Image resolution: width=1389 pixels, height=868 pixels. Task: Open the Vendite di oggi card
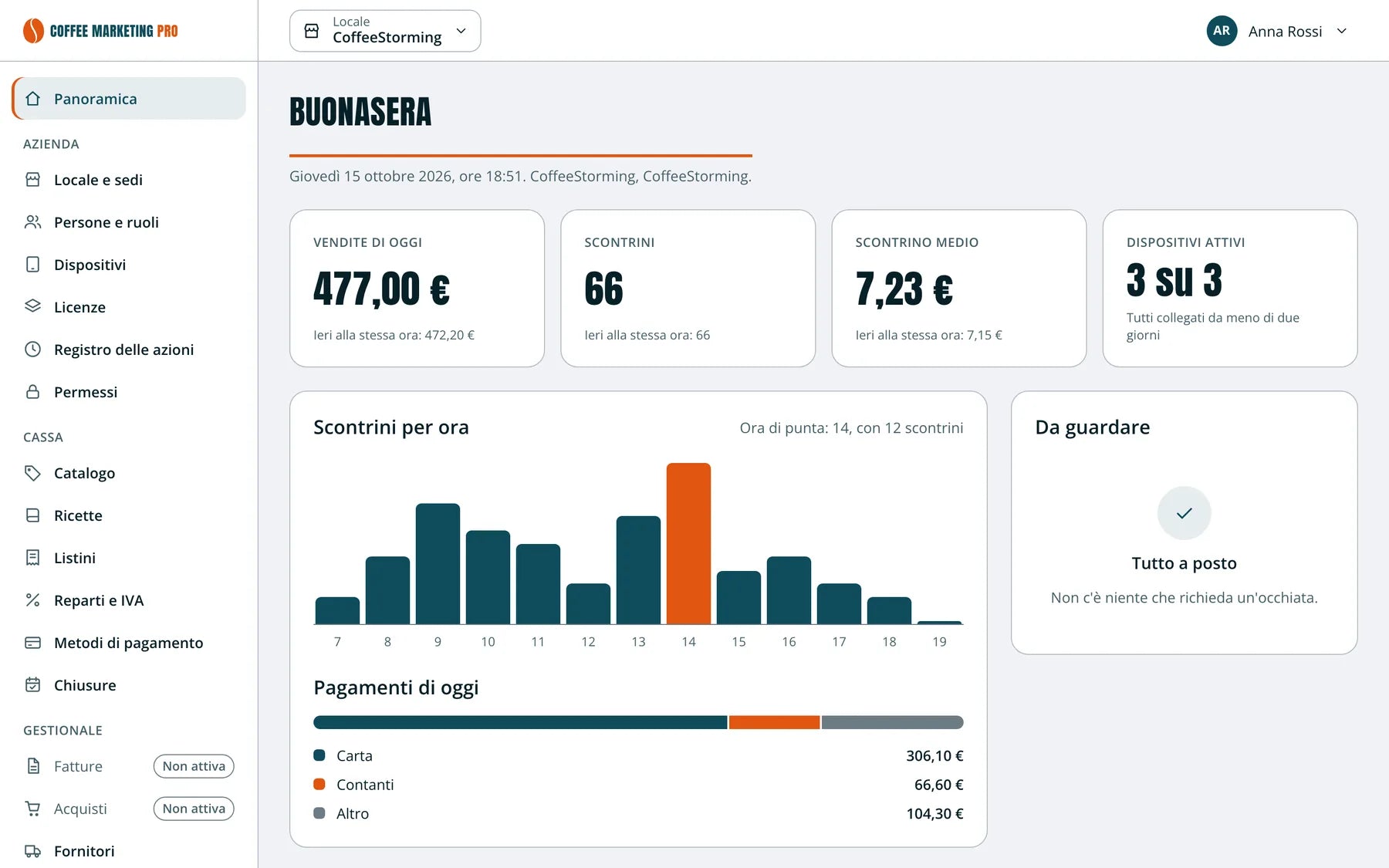(x=417, y=289)
